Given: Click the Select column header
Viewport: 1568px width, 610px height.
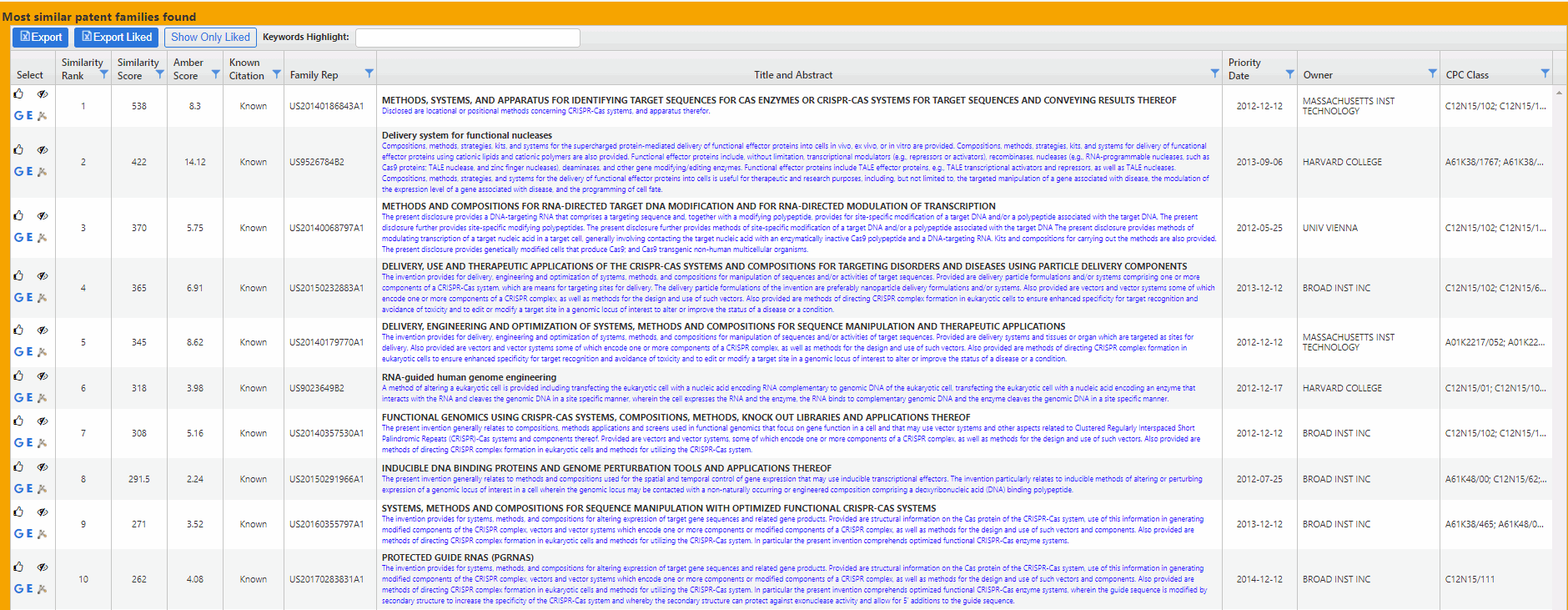Looking at the screenshot, I should click(30, 75).
